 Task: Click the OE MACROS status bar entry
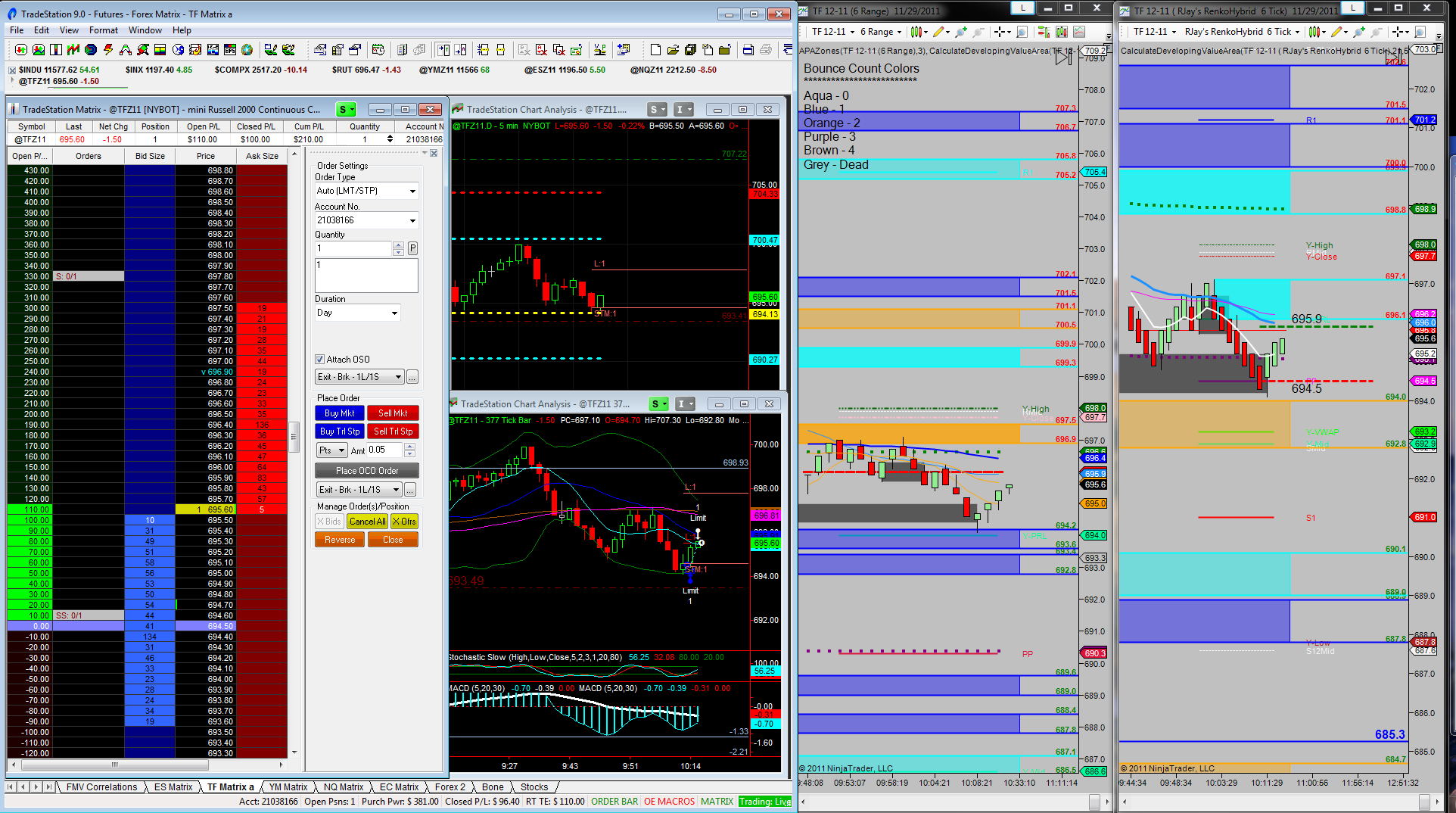click(669, 802)
